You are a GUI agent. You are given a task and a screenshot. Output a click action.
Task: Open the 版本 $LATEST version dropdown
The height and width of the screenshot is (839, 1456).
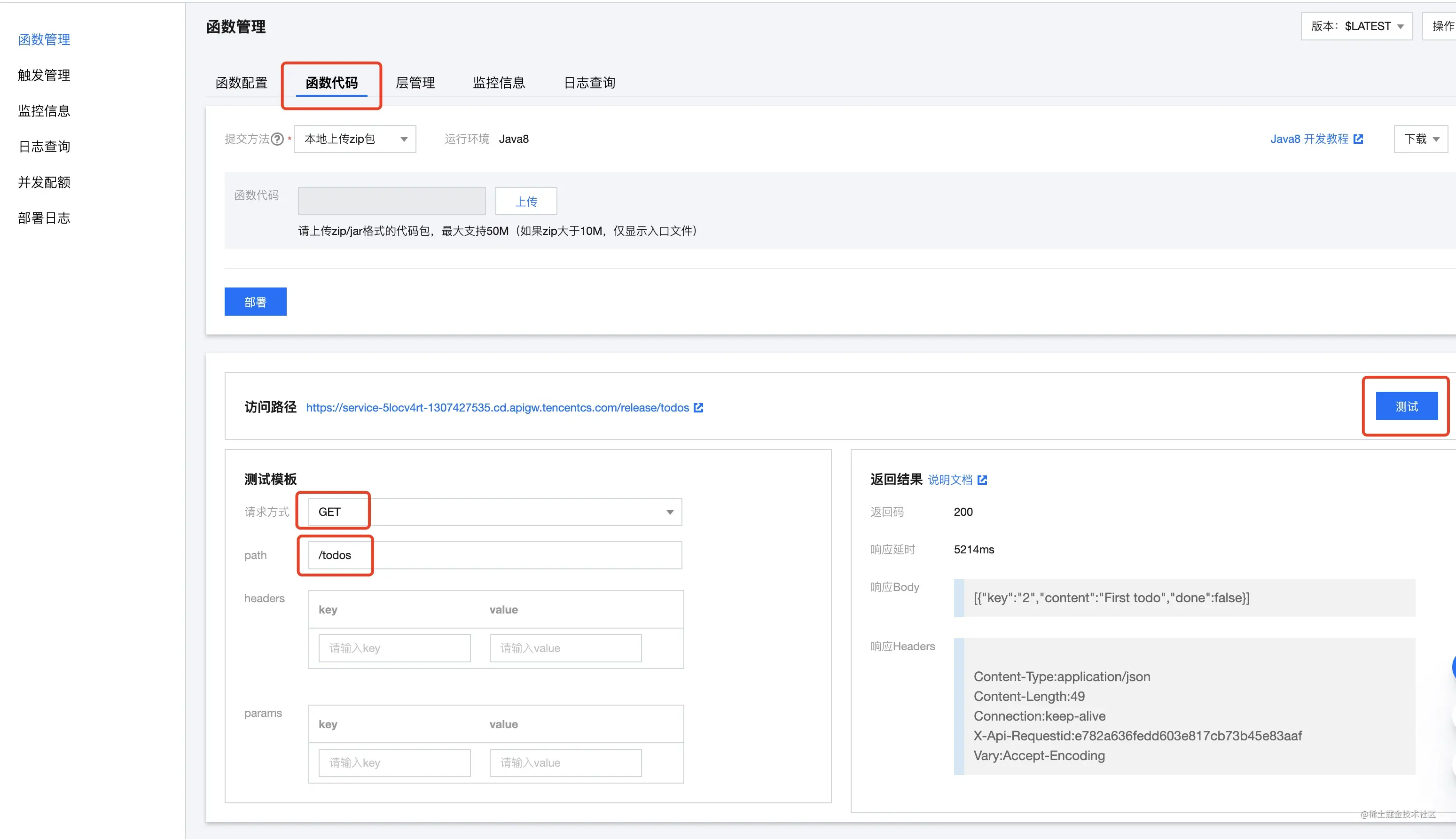pos(1356,26)
